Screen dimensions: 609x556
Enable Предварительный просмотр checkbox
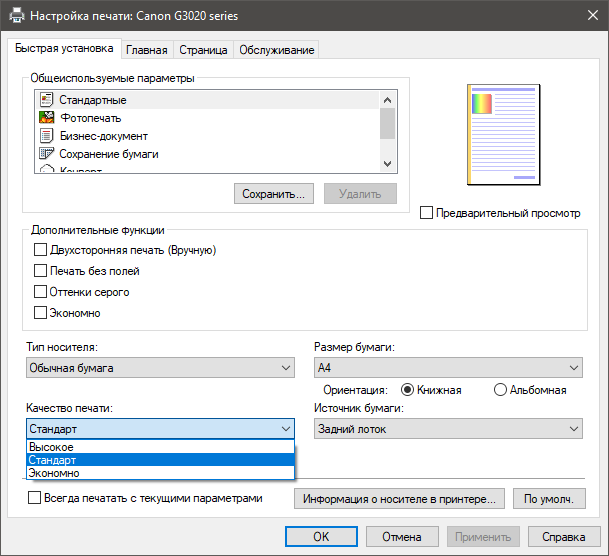[x=426, y=213]
